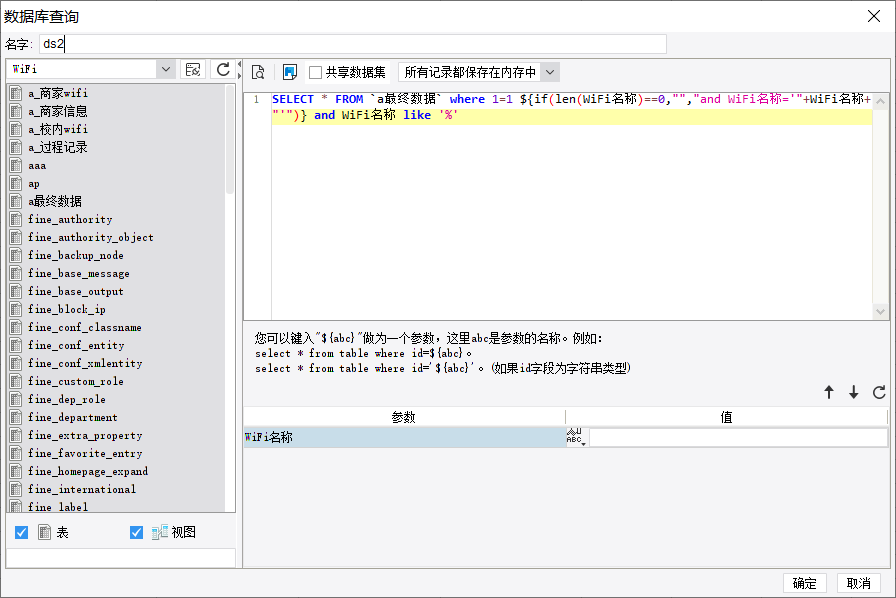Select the fine_base_message table
Screen dimensions: 896x598
click(x=79, y=273)
